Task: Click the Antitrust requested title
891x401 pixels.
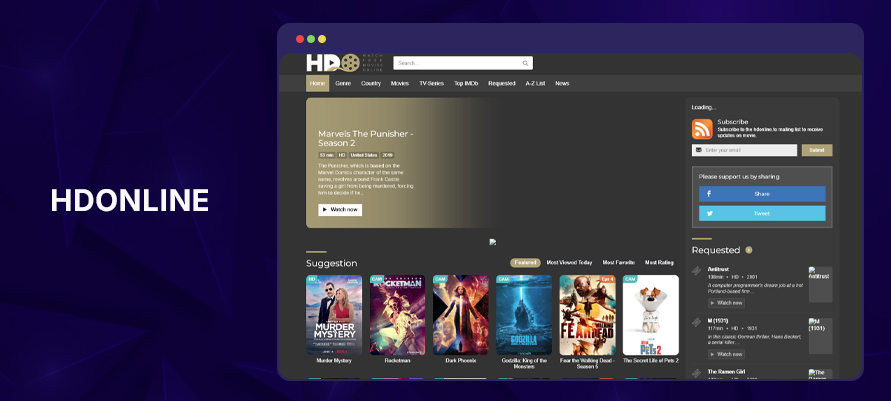Action: click(x=718, y=269)
